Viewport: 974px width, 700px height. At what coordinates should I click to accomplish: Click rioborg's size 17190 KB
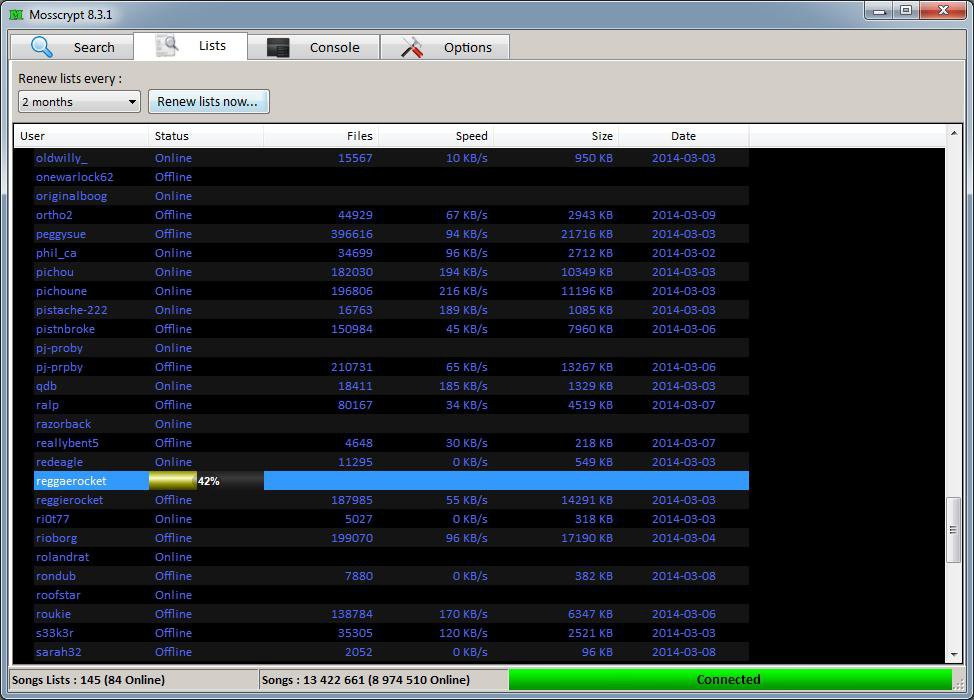click(587, 538)
